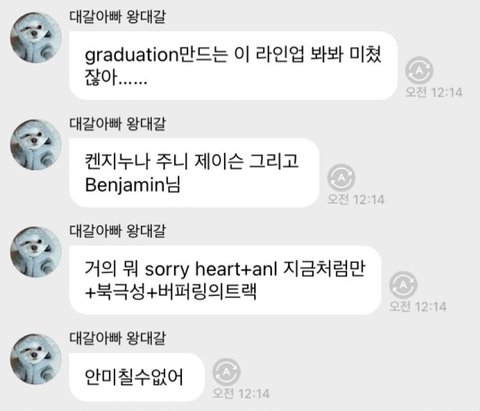The width and height of the screenshot is (480, 411).
Task: Click sender name 대갈아빠 왕대갈 above graduation message
Action: coord(117,17)
